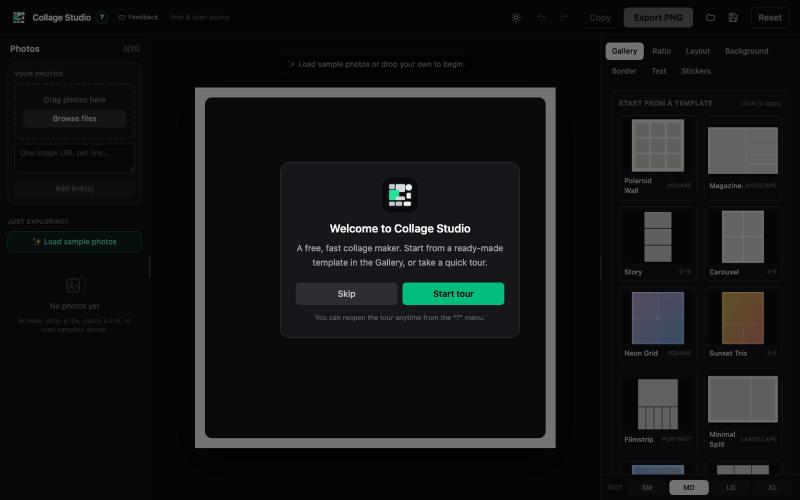Open the Border tab

(x=624, y=71)
